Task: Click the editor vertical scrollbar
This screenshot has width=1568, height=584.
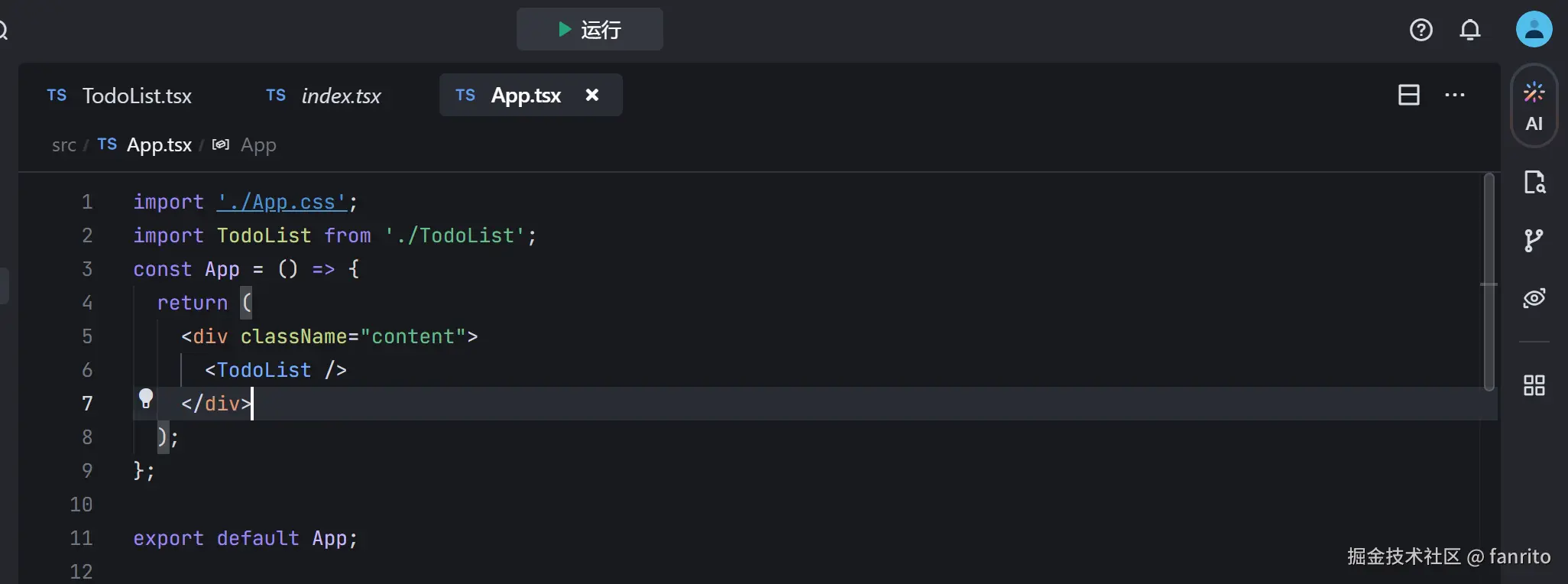Action: click(1489, 283)
